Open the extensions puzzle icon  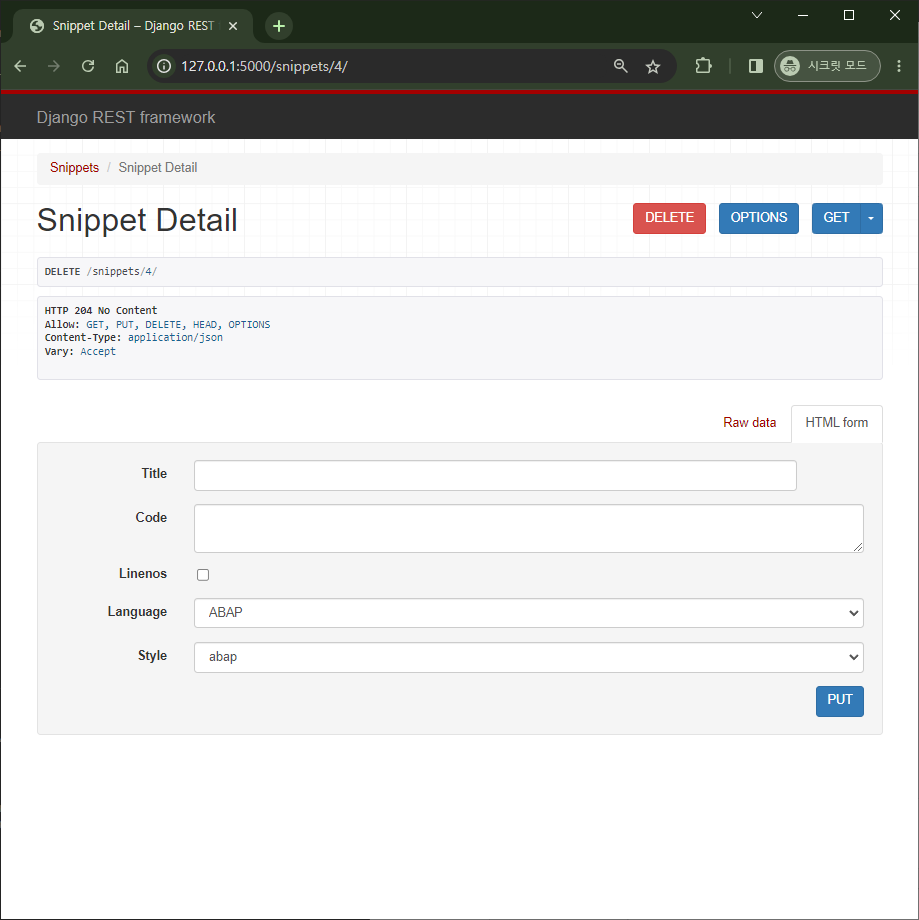(703, 66)
